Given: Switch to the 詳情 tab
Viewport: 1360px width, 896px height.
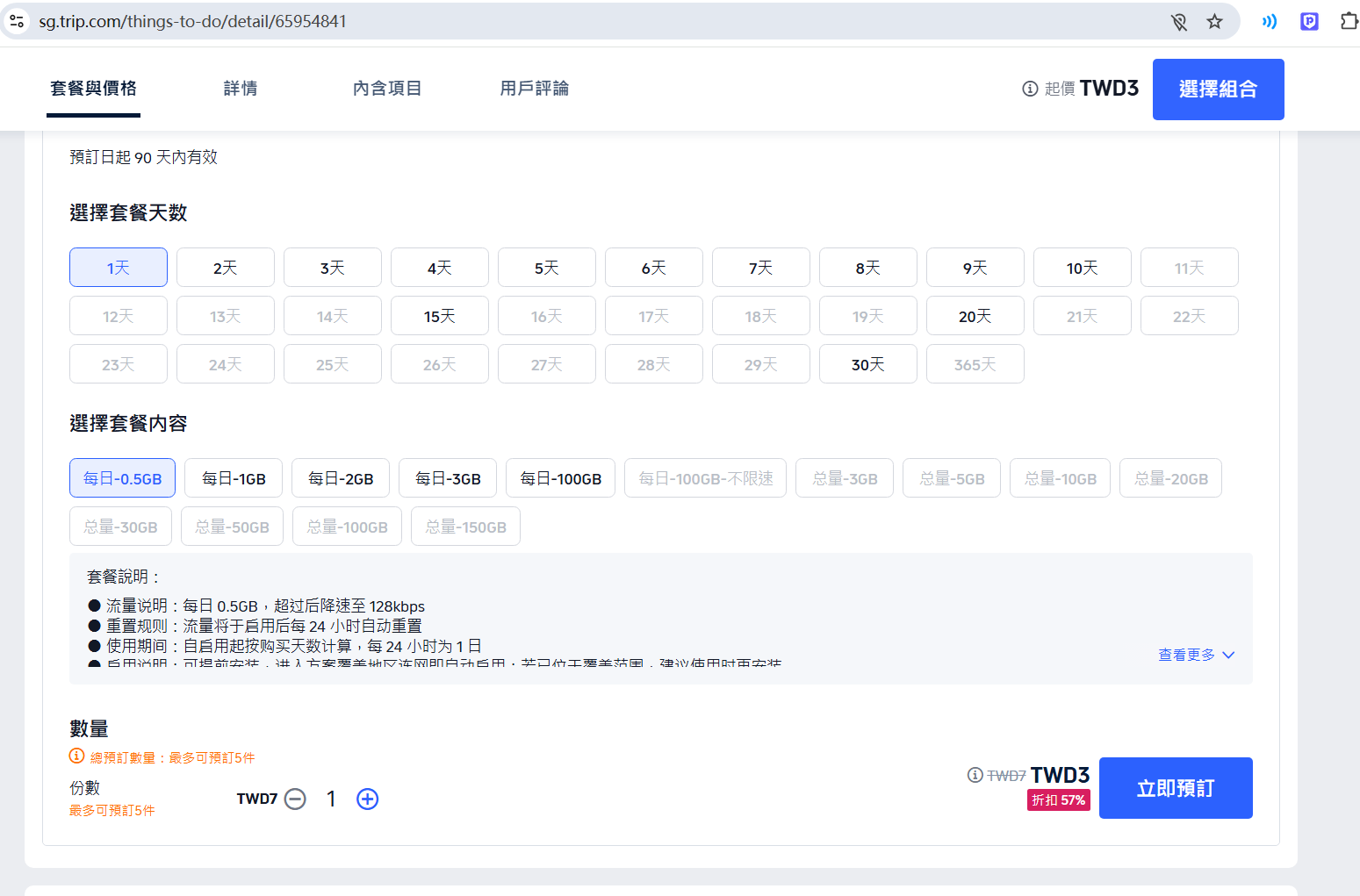Looking at the screenshot, I should [241, 88].
